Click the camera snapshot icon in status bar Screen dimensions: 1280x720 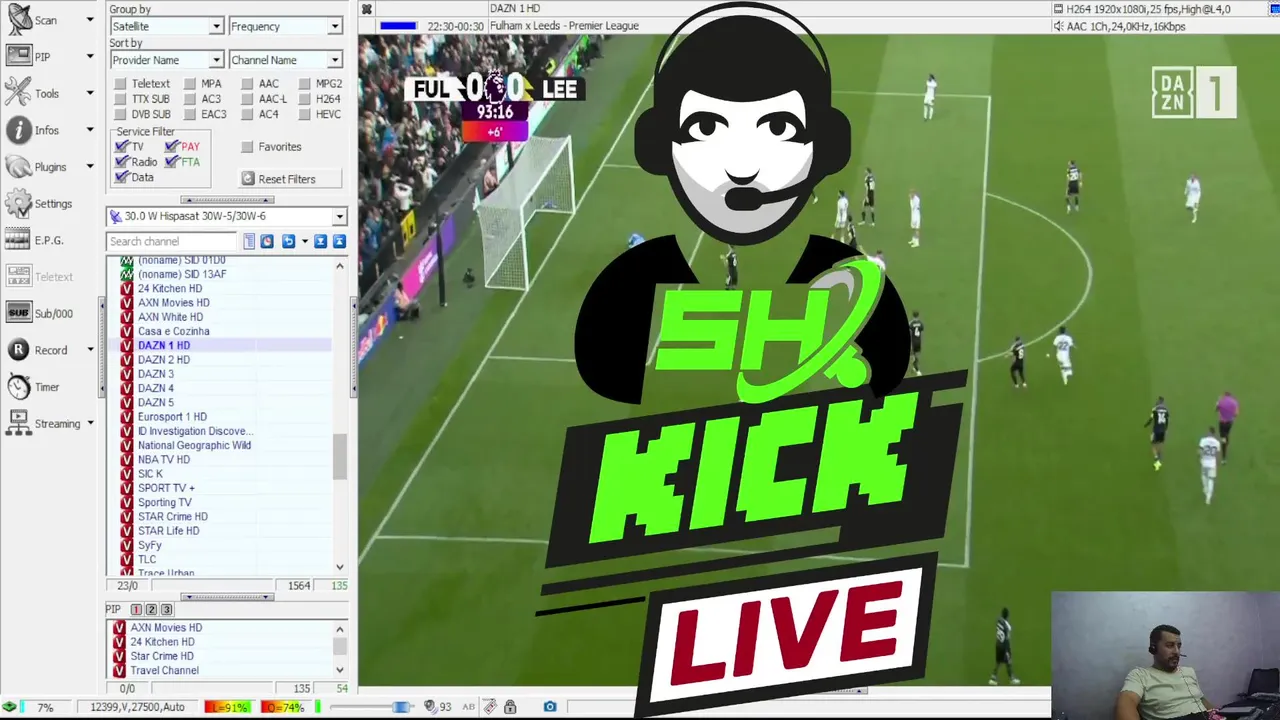point(550,707)
